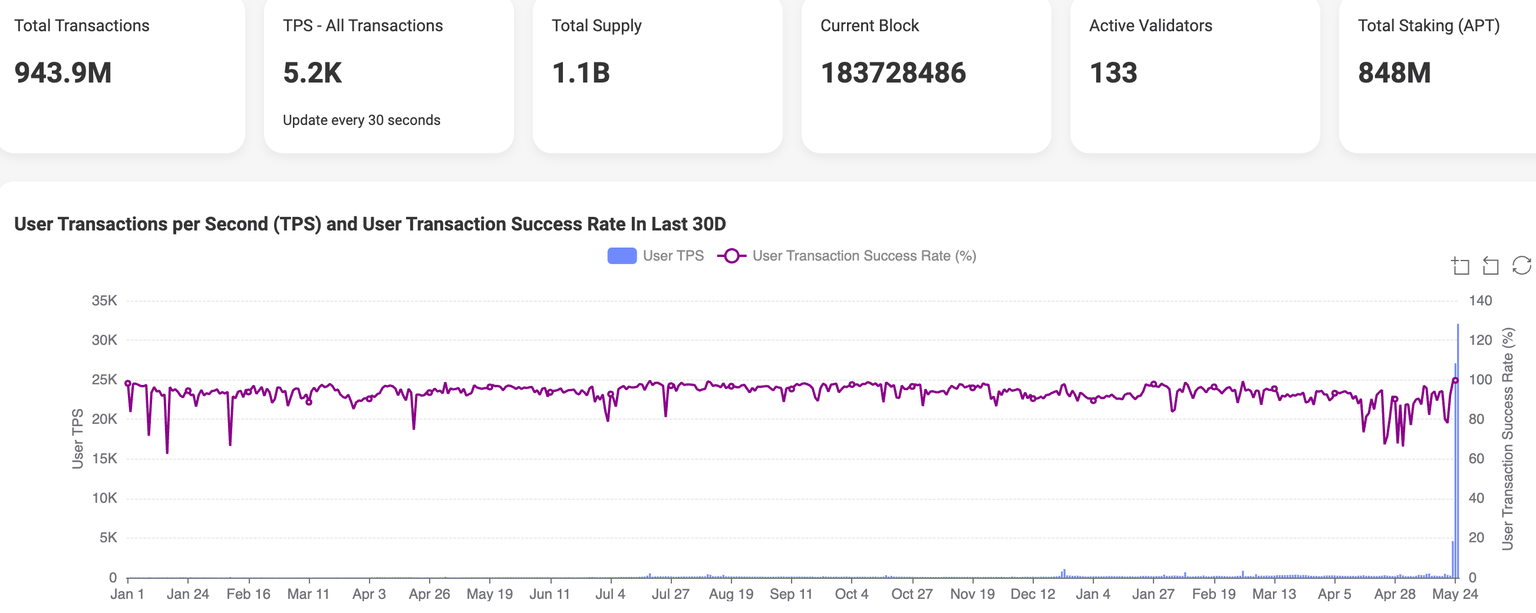
Task: Toggle the User TPS series label
Action: point(673,256)
